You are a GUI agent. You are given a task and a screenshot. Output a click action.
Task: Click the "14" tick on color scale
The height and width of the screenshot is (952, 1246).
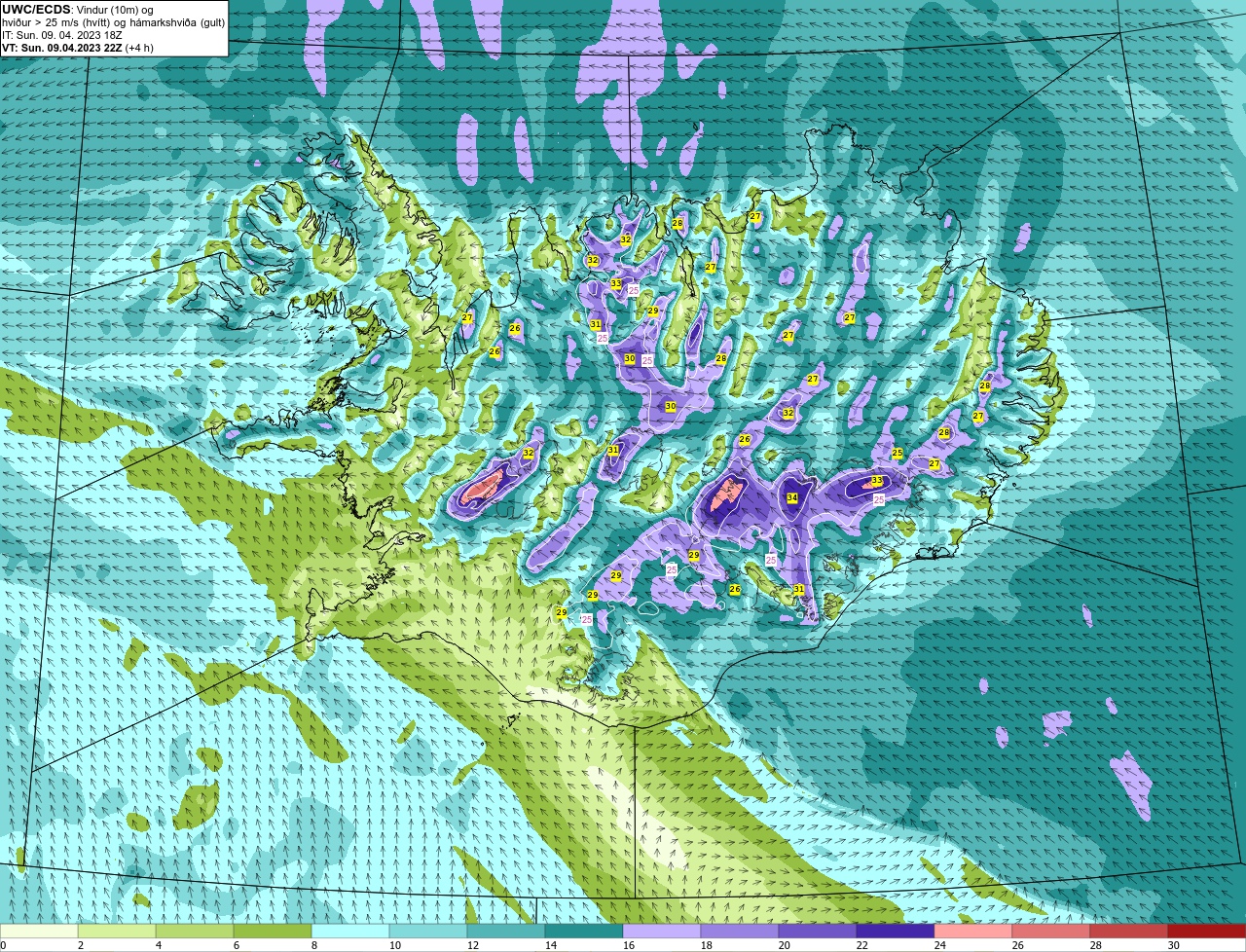coord(551,945)
